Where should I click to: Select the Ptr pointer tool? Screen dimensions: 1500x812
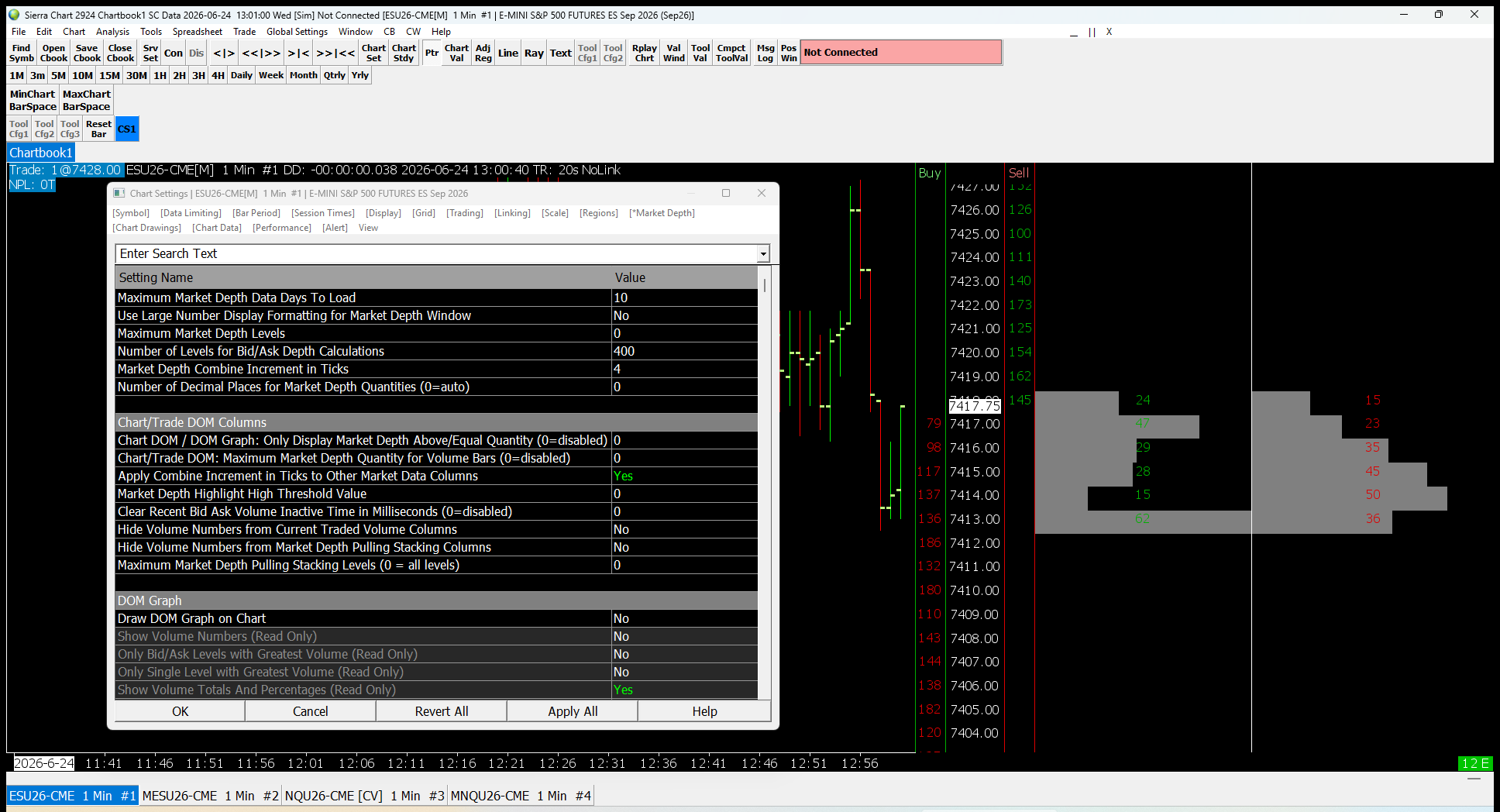click(x=432, y=53)
